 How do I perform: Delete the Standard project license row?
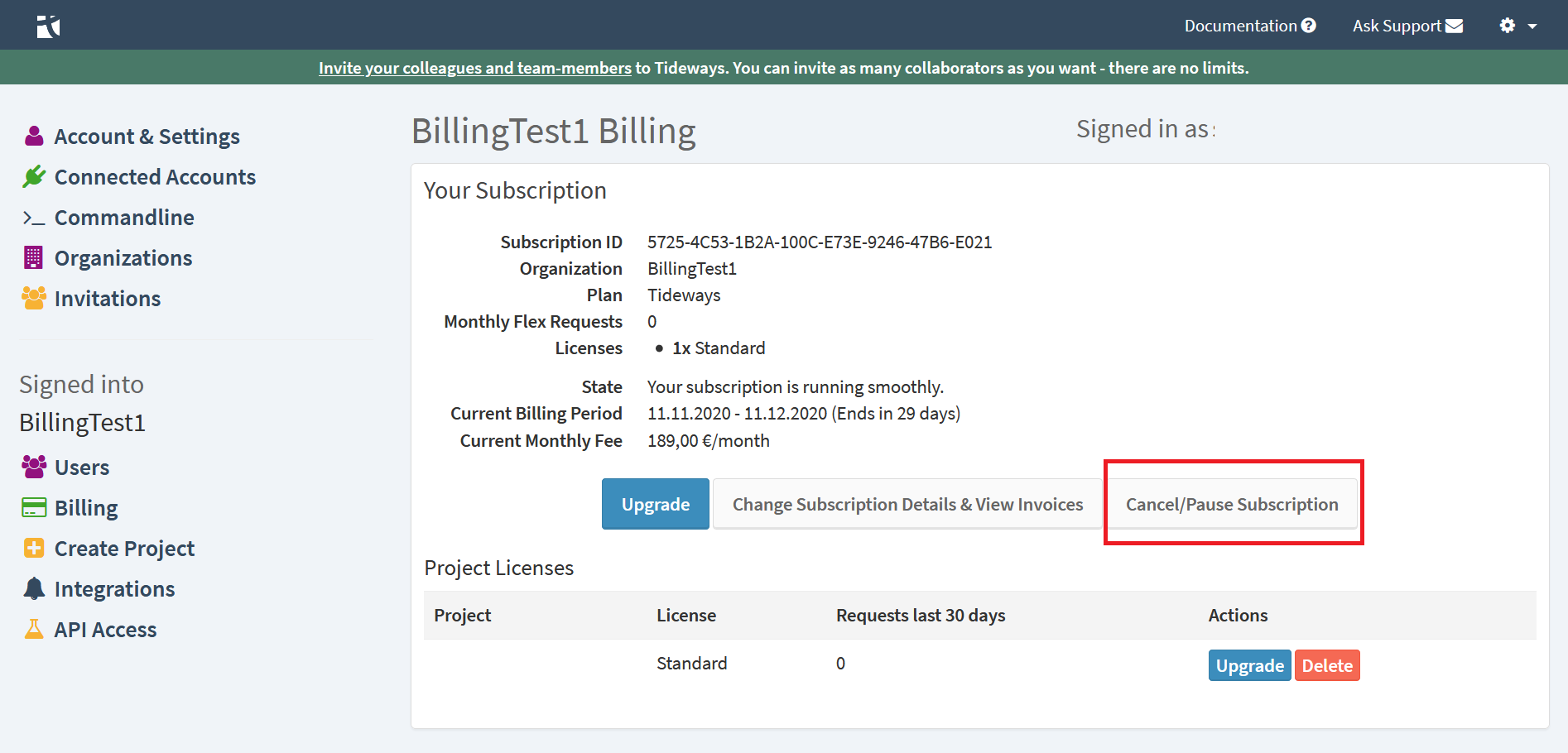1327,665
